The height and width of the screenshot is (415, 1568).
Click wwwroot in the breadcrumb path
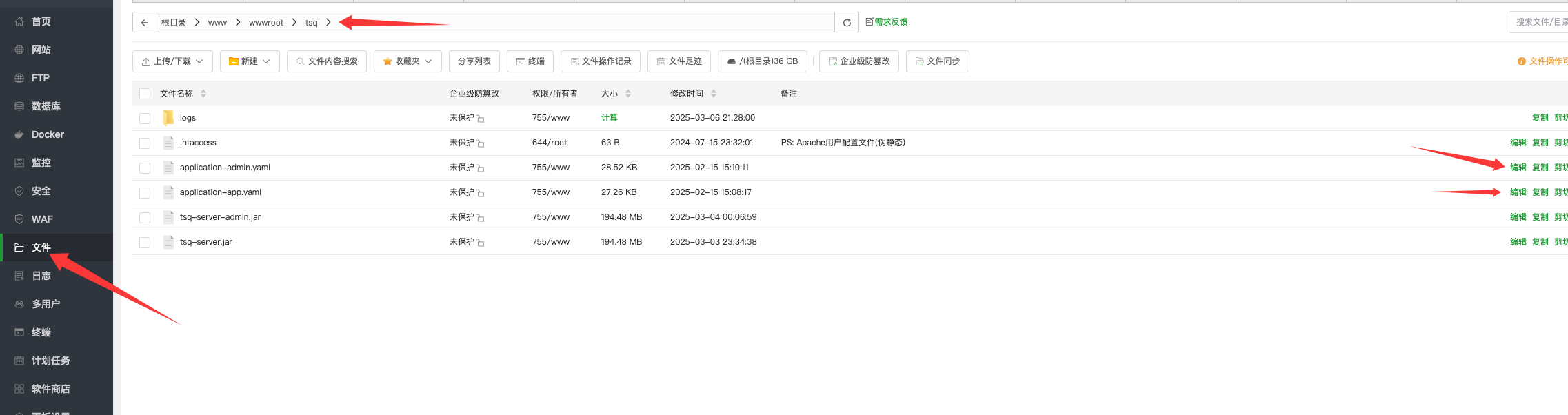pos(266,23)
